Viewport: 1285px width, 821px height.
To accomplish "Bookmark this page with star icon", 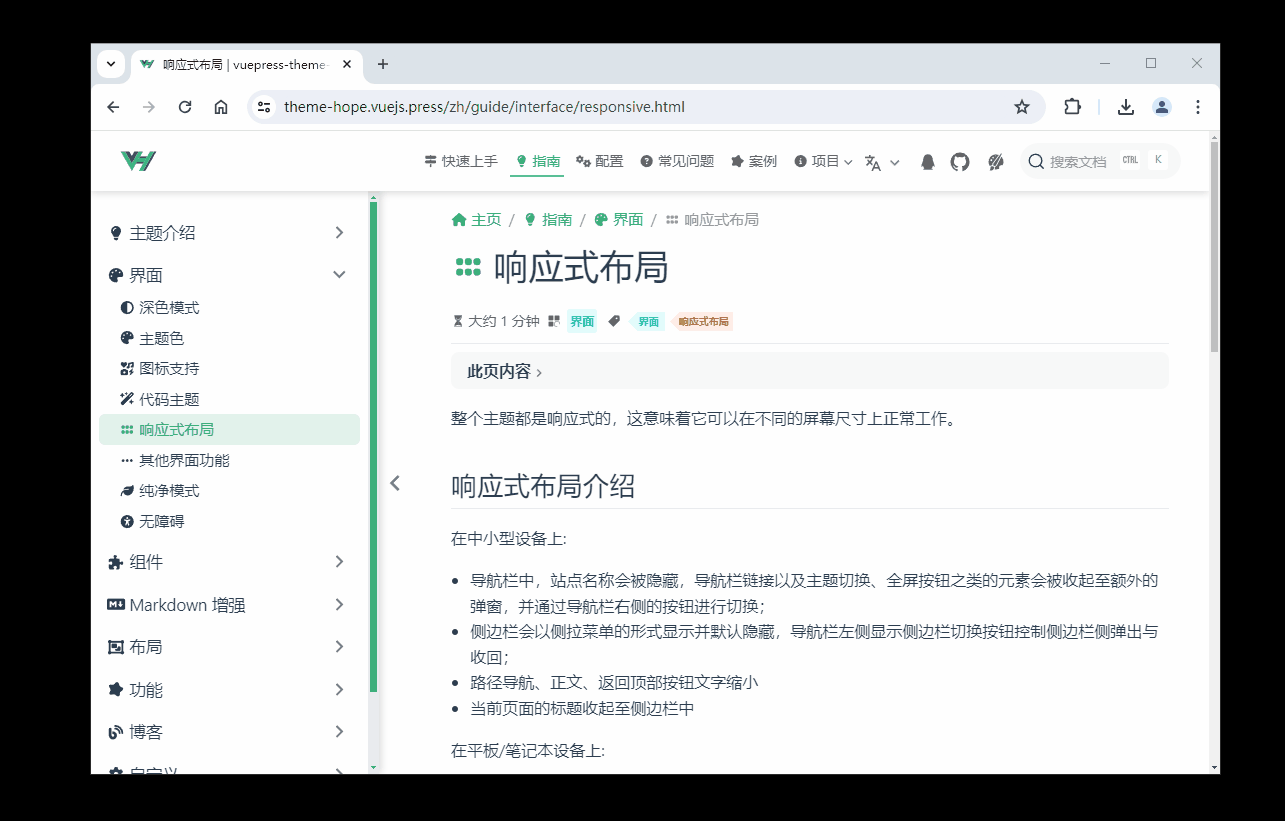I will coord(1022,107).
